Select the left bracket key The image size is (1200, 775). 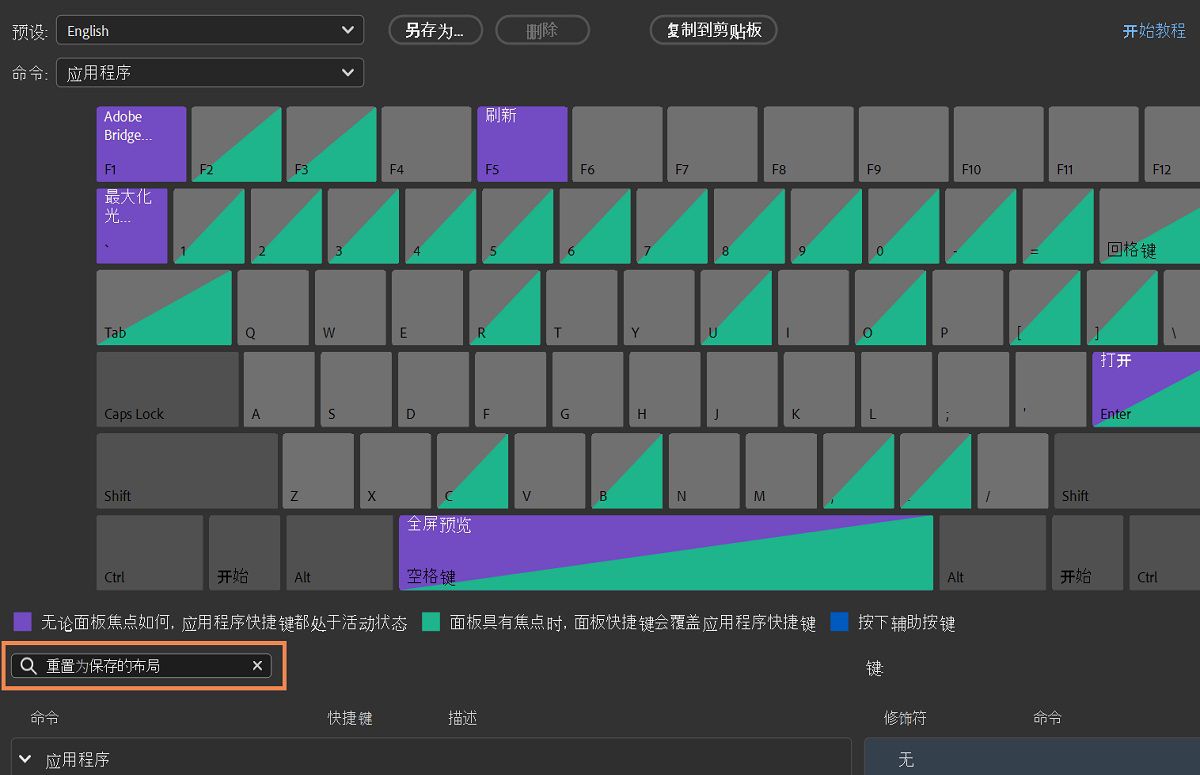click(1045, 308)
